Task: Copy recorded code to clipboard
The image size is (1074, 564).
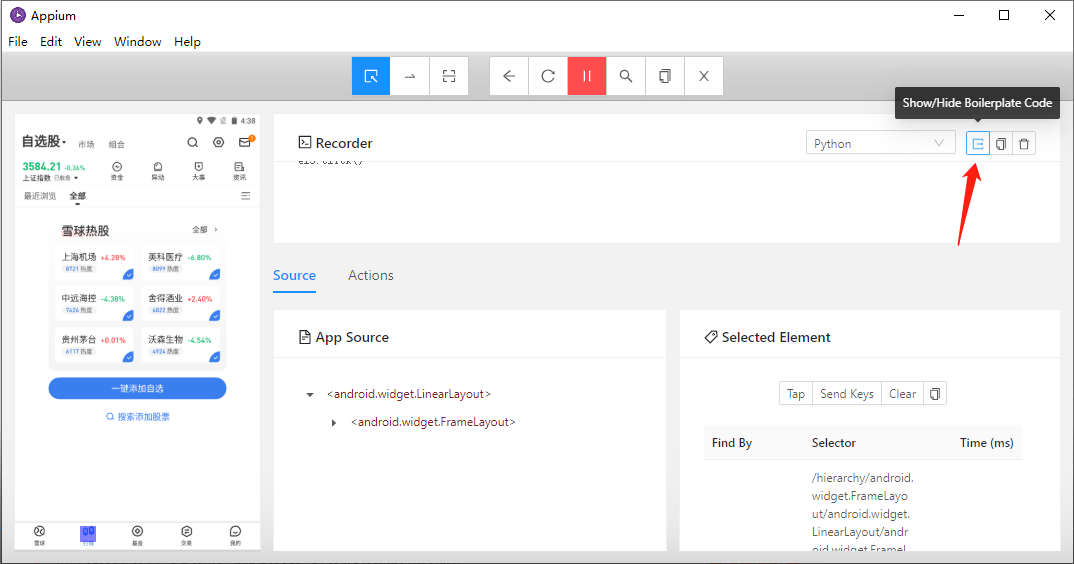Action: (x=1001, y=144)
